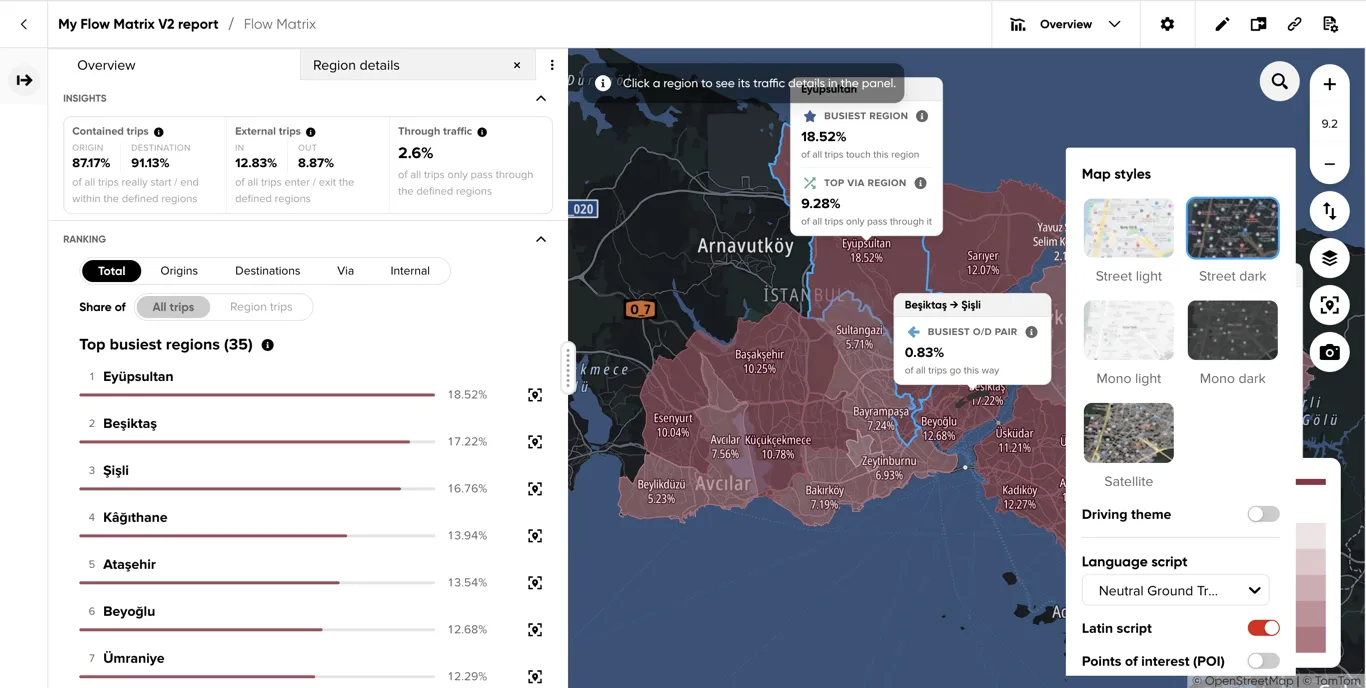Focus map on Kâğıthane row
This screenshot has height=688, width=1366.
click(535, 536)
